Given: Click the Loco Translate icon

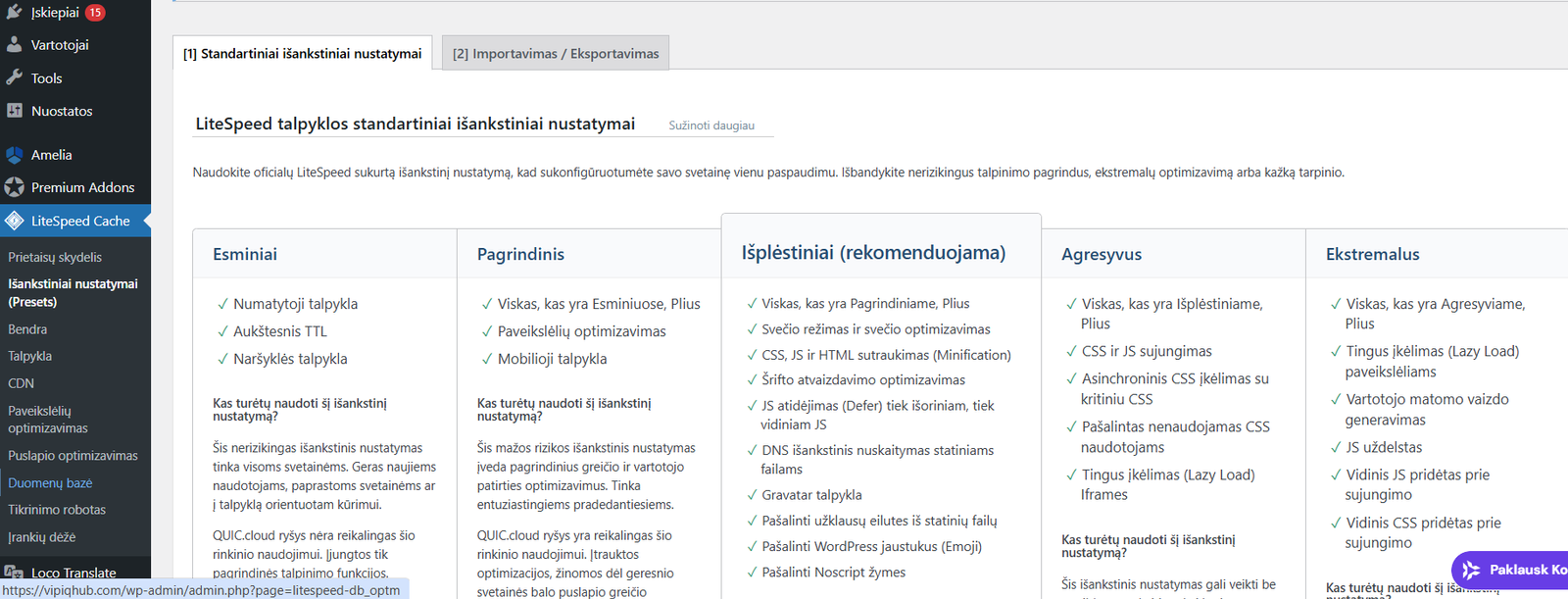Looking at the screenshot, I should [x=14, y=573].
